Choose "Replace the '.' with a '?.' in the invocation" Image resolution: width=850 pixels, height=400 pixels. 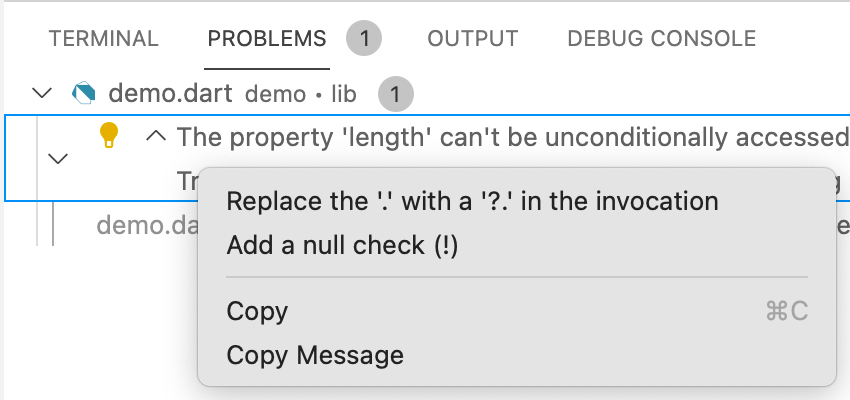[x=472, y=201]
